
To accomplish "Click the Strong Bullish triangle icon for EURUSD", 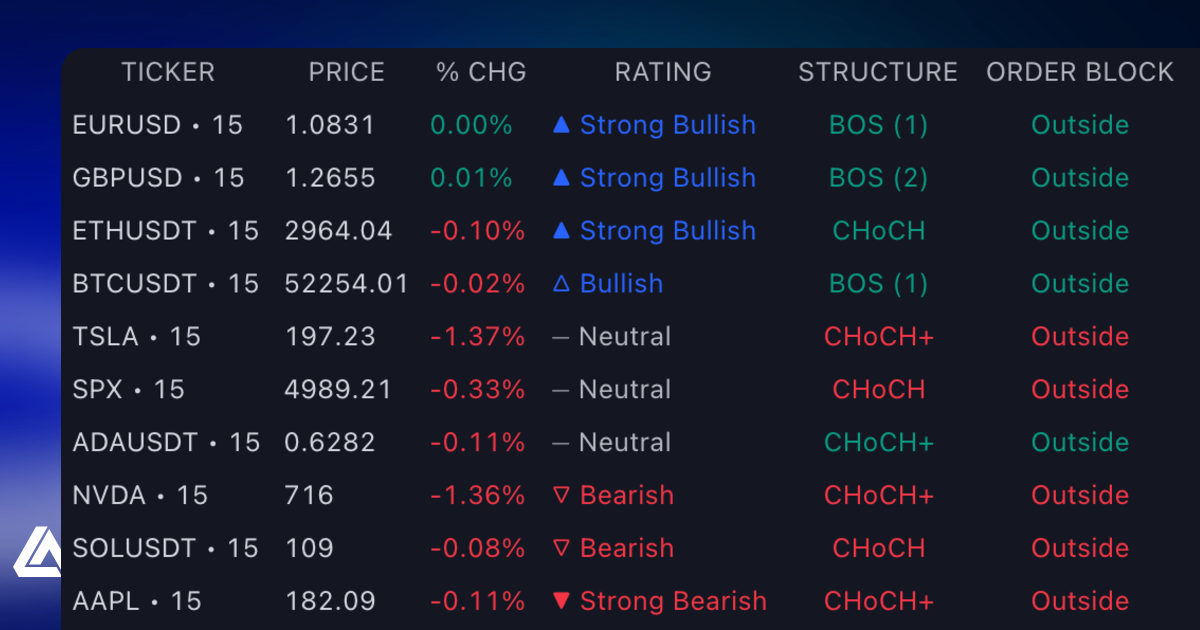I will pyautogui.click(x=561, y=125).
